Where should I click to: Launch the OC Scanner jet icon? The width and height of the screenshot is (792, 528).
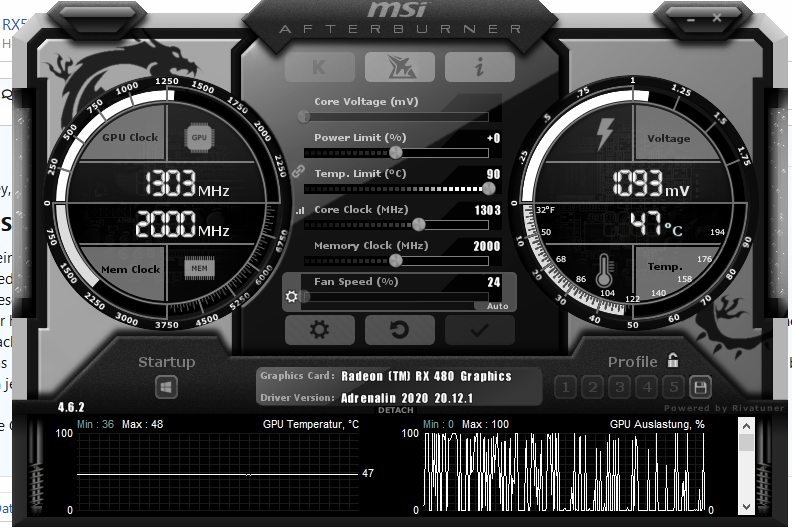coord(400,67)
